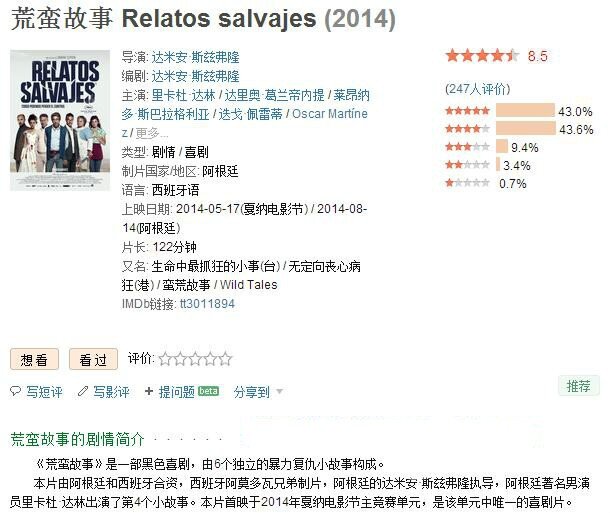Rate the movie three stars
Viewport: 610px width, 513px height.
tap(195, 359)
